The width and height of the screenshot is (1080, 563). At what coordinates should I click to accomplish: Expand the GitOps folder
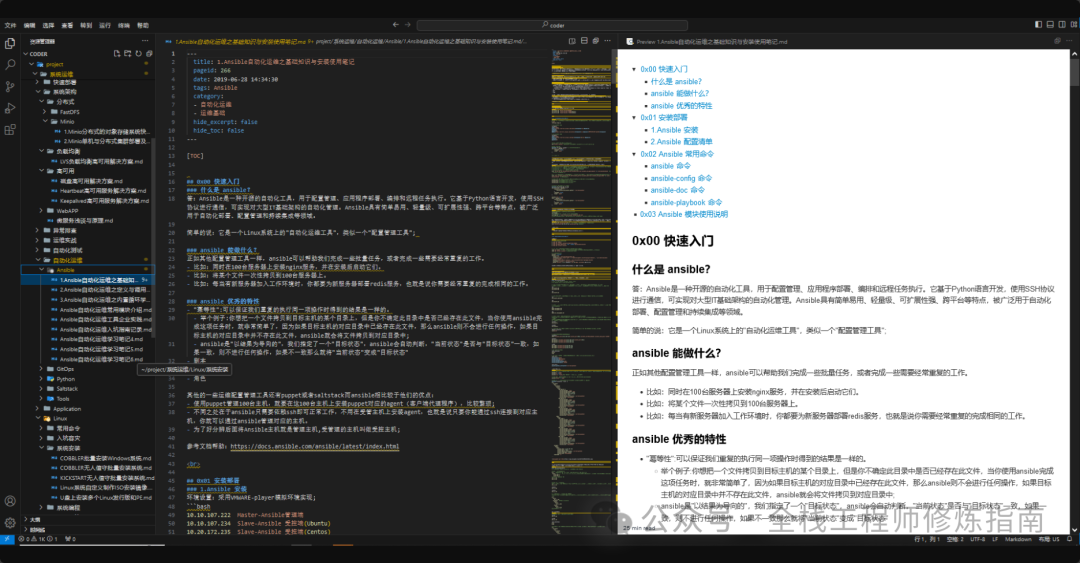(x=41, y=369)
